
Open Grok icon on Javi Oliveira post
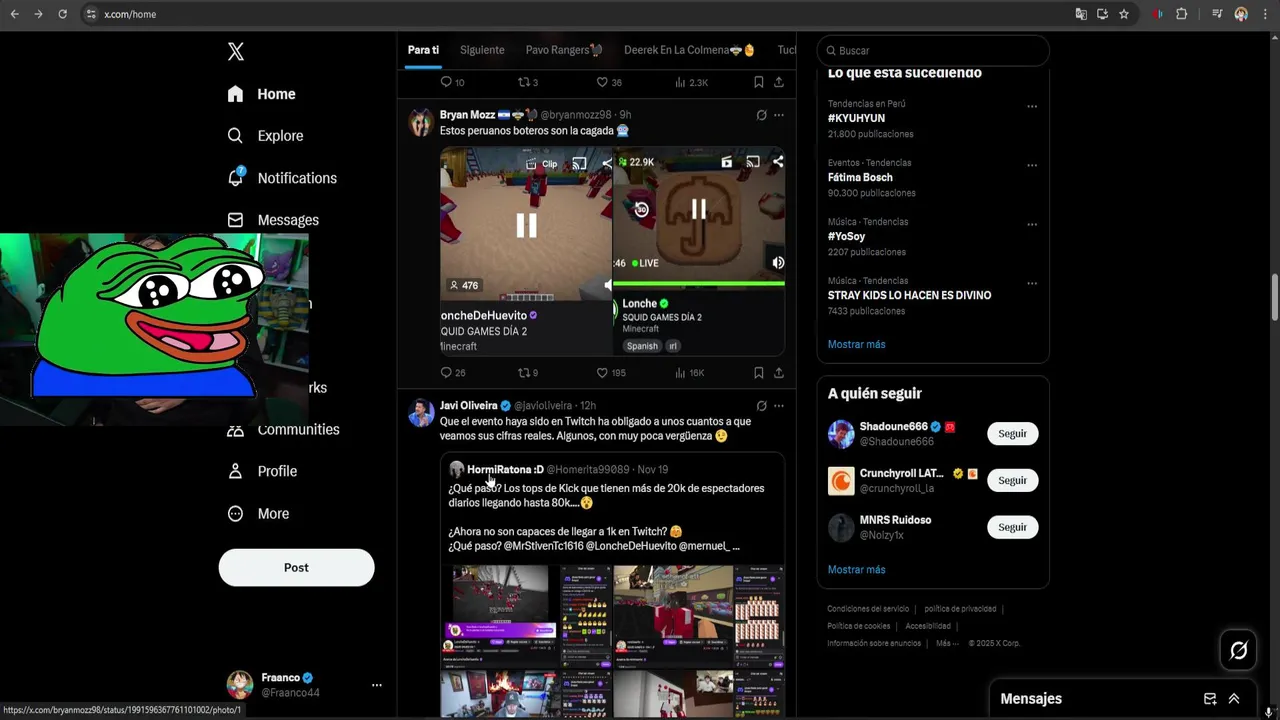click(x=761, y=406)
